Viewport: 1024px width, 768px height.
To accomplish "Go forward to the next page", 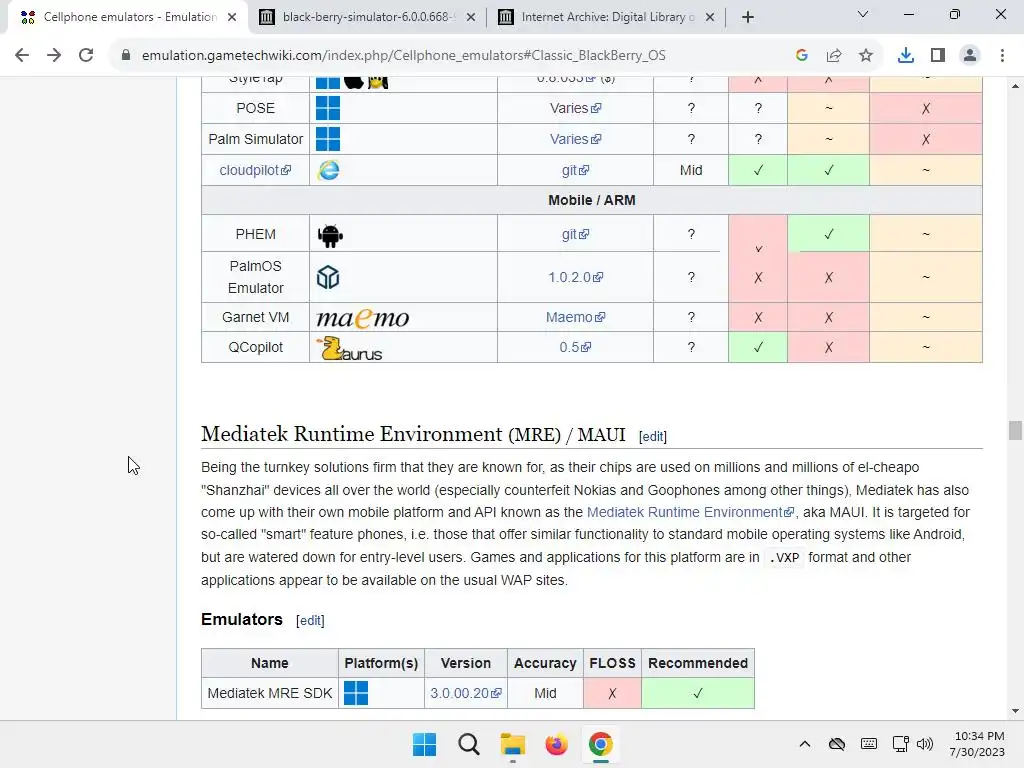I will [54, 56].
